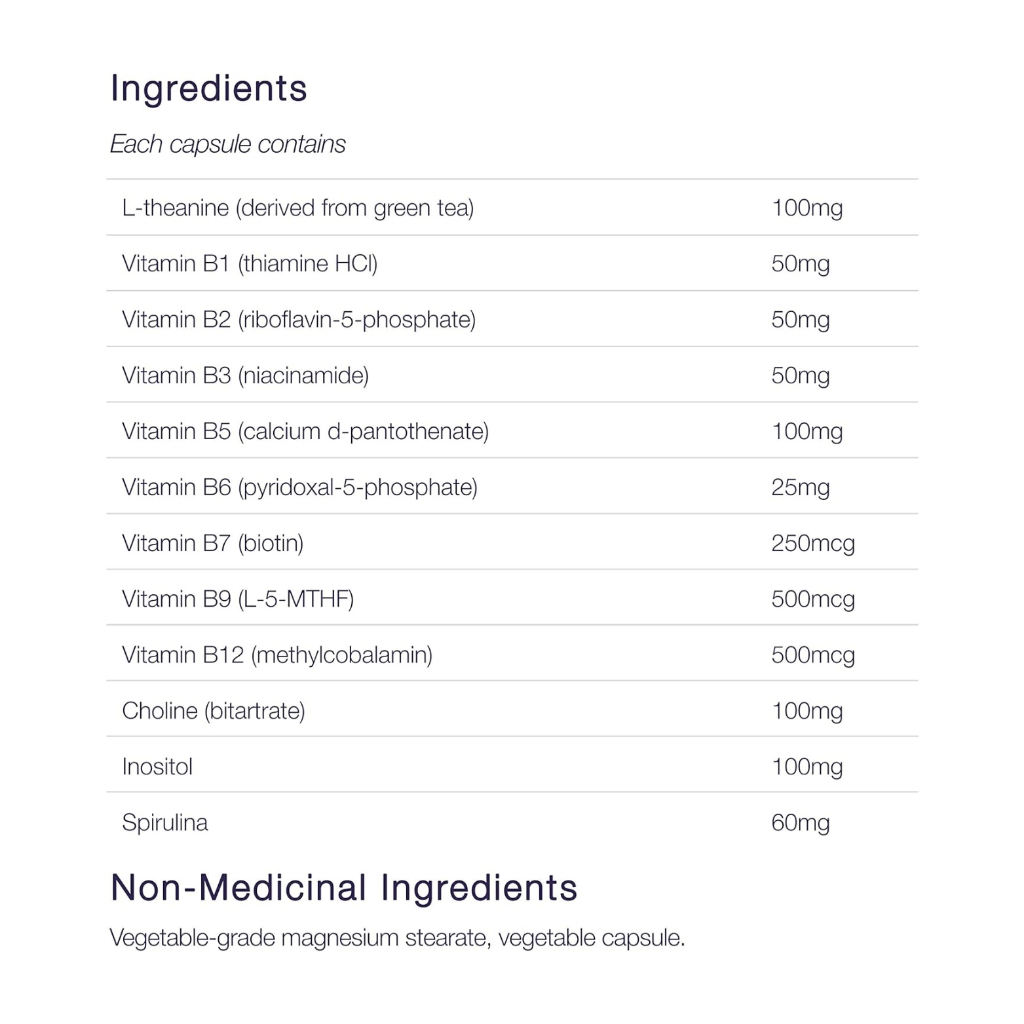Click the 'Each capsule contains' subtitle

click(x=227, y=144)
